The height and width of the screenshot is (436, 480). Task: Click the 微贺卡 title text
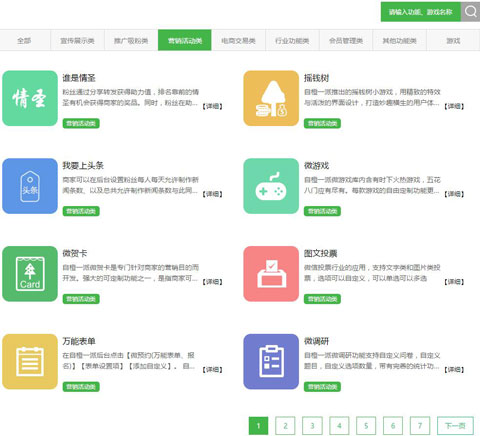[75, 253]
